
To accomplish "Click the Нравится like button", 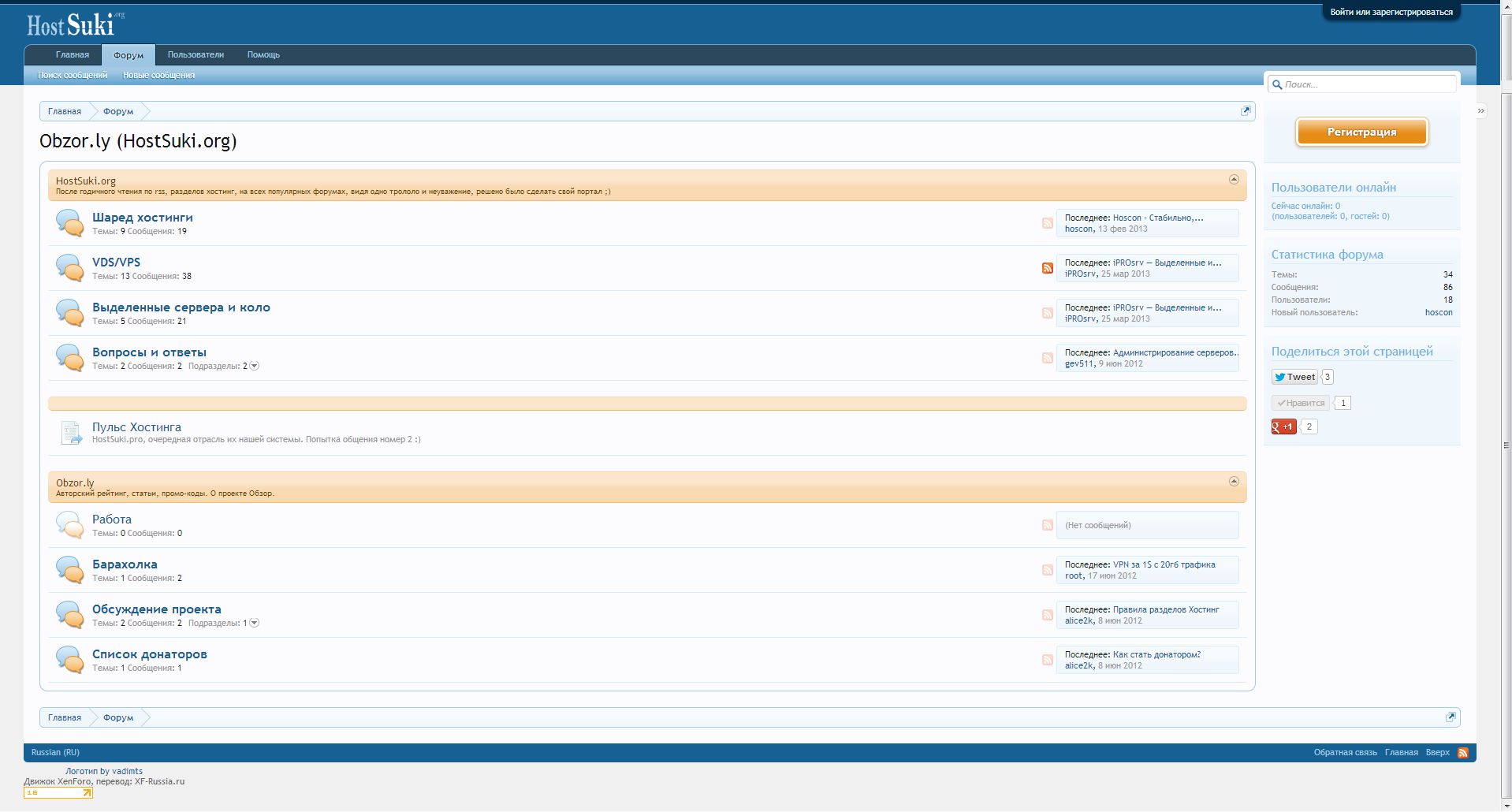I will pyautogui.click(x=1301, y=403).
